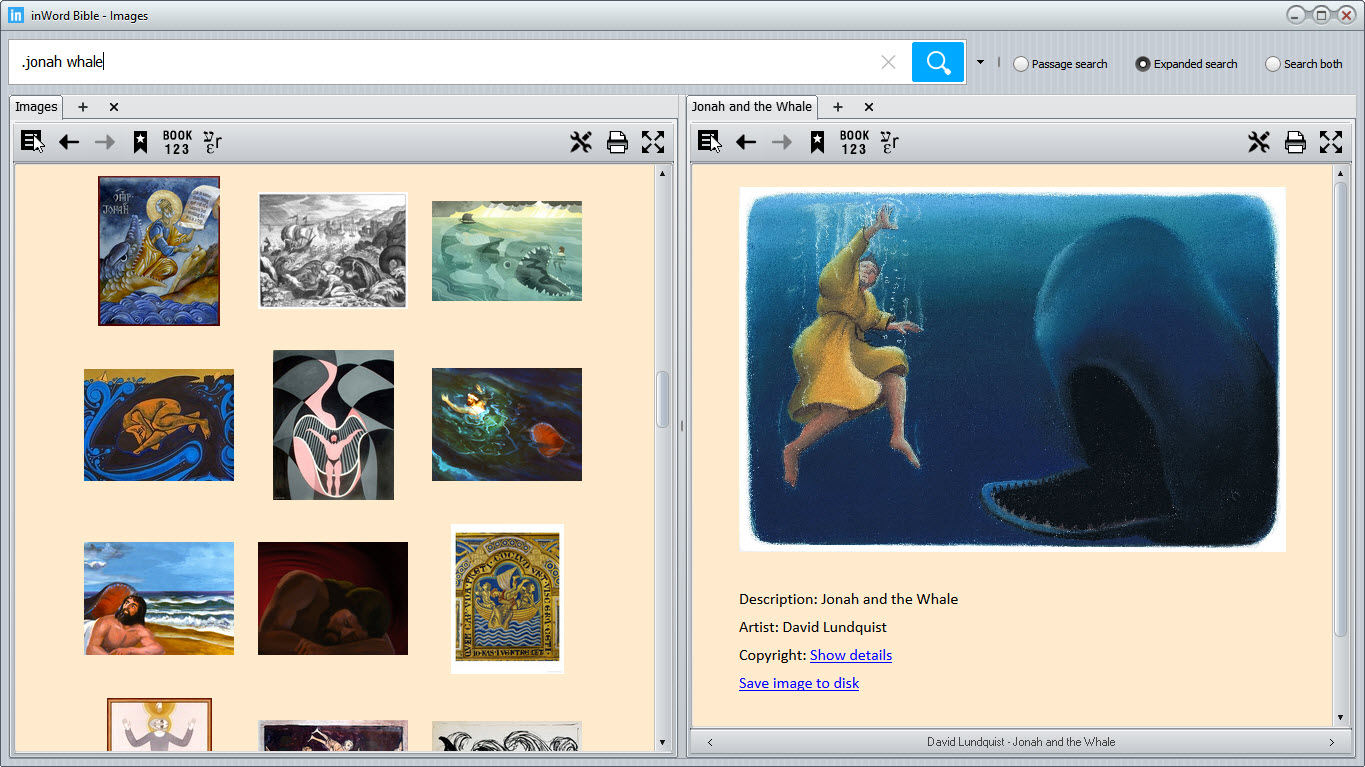
Task: Open Book 123 chooser in right pane
Action: tap(854, 142)
